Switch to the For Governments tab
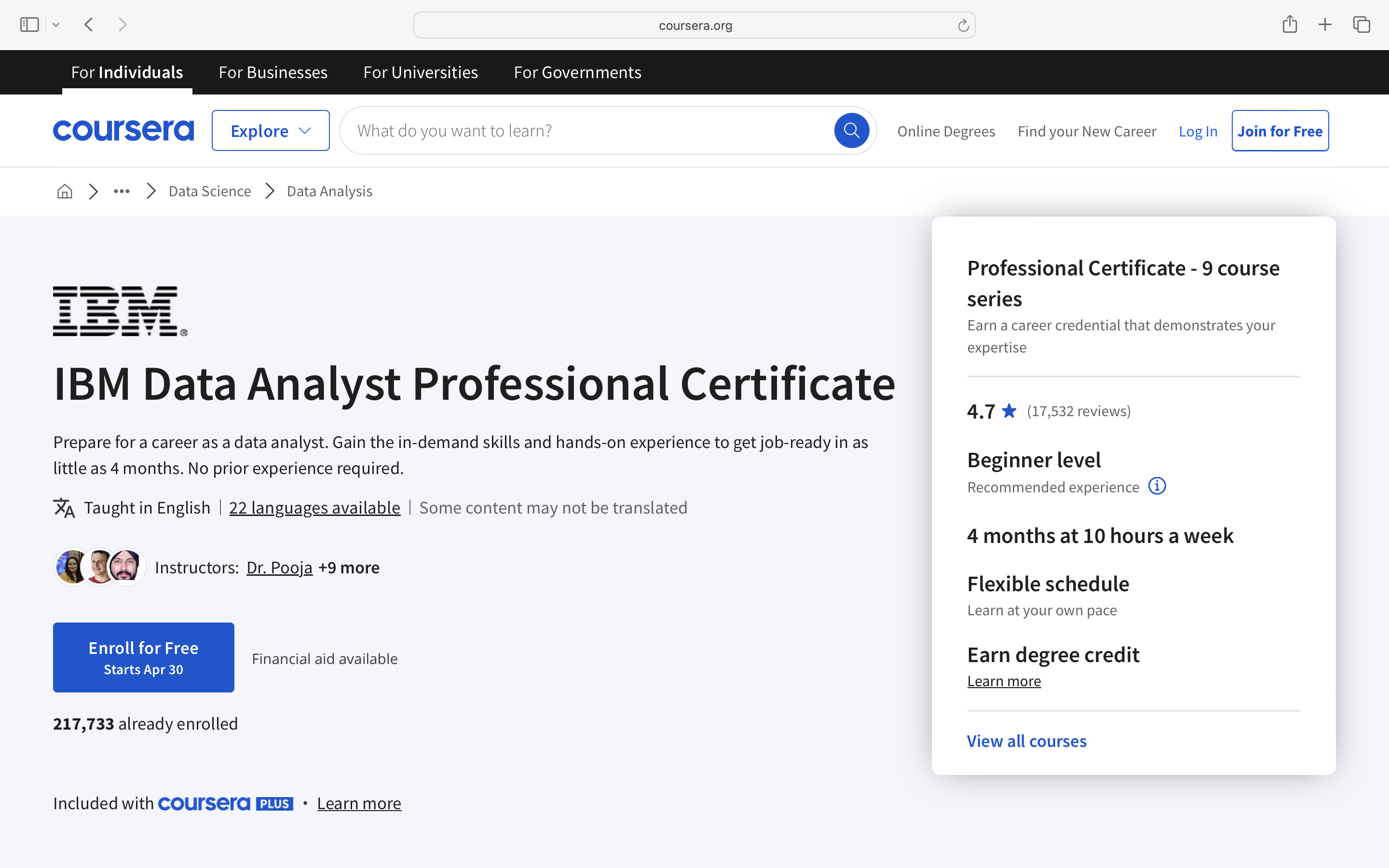The height and width of the screenshot is (868, 1389). click(x=577, y=72)
